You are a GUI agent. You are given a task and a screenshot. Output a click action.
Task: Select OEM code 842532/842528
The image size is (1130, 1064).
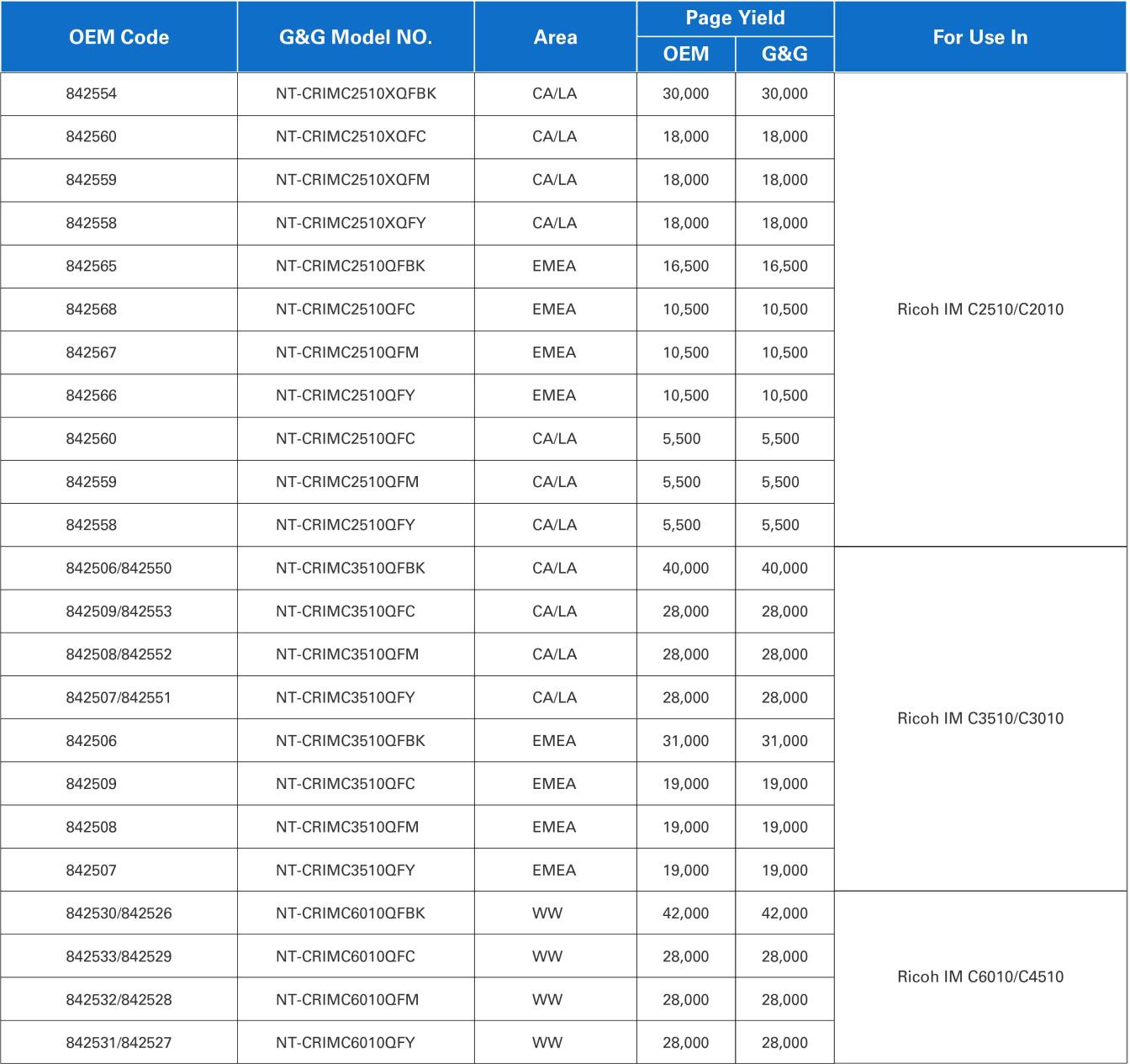click(119, 1000)
